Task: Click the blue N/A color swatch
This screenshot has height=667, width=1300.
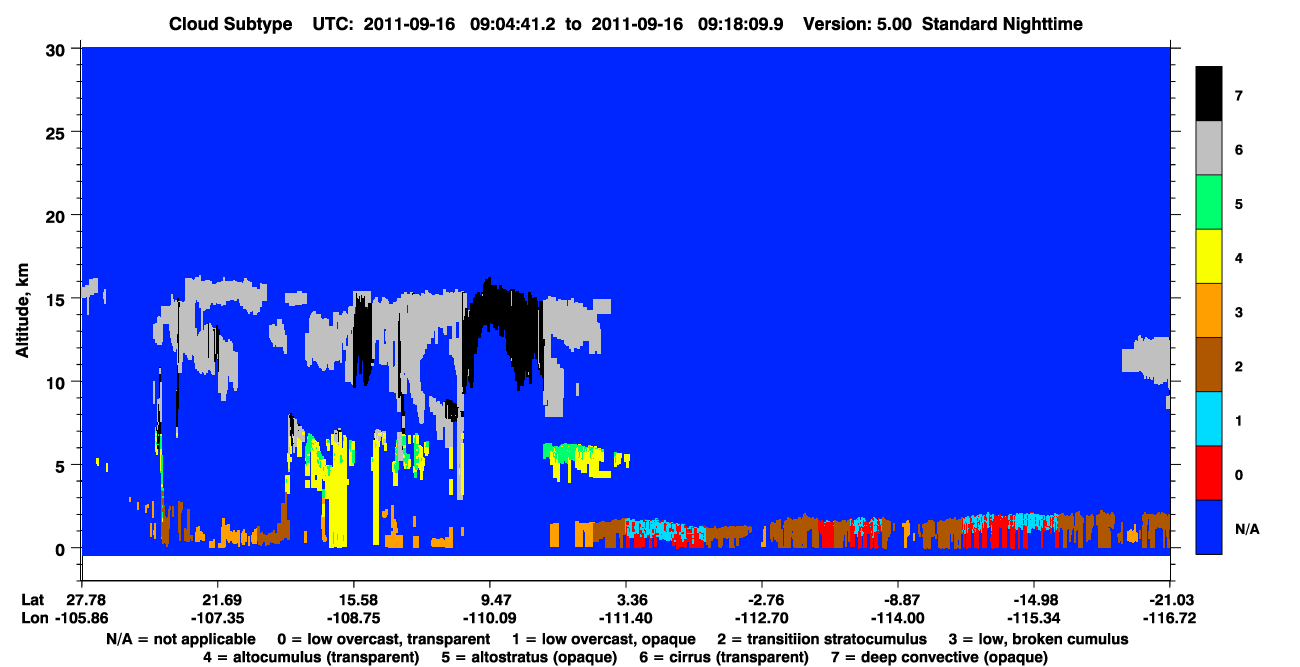Action: pyautogui.click(x=1209, y=527)
